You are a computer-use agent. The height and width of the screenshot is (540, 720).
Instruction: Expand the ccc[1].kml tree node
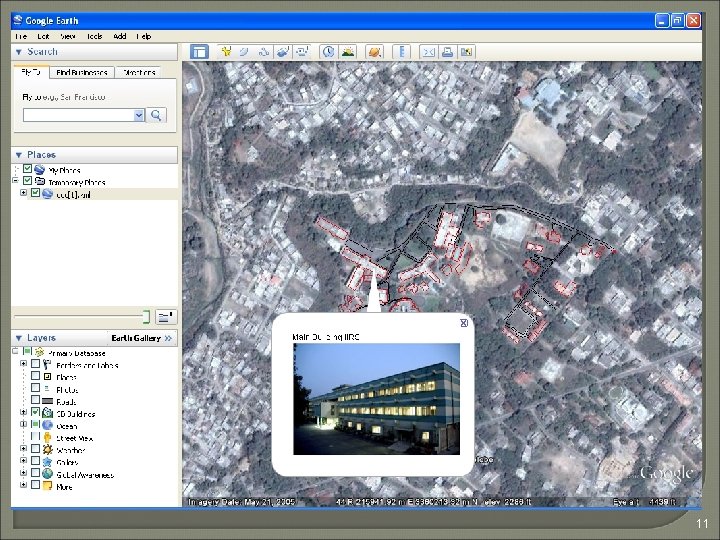click(23, 193)
